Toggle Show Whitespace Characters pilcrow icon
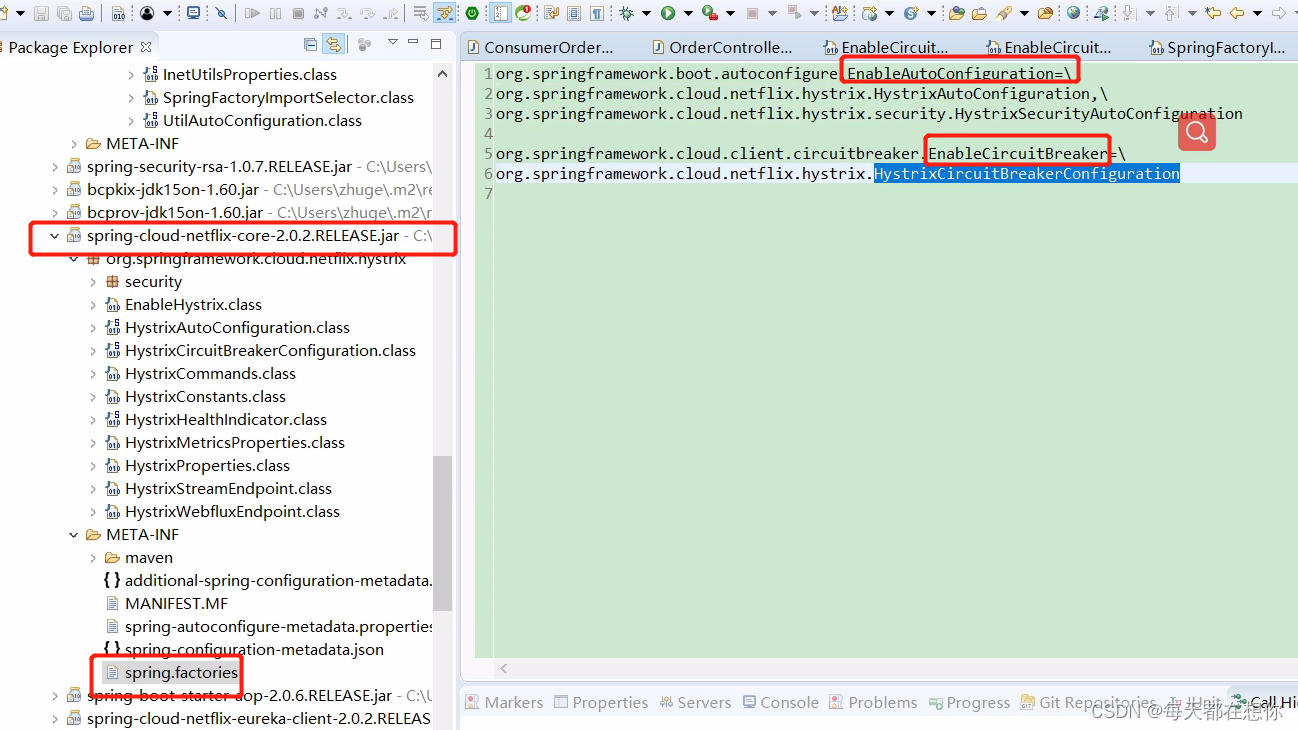 point(596,13)
